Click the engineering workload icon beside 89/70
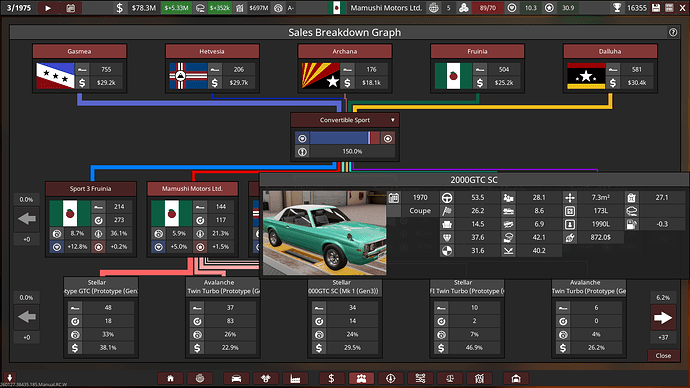 pyautogui.click(x=464, y=8)
